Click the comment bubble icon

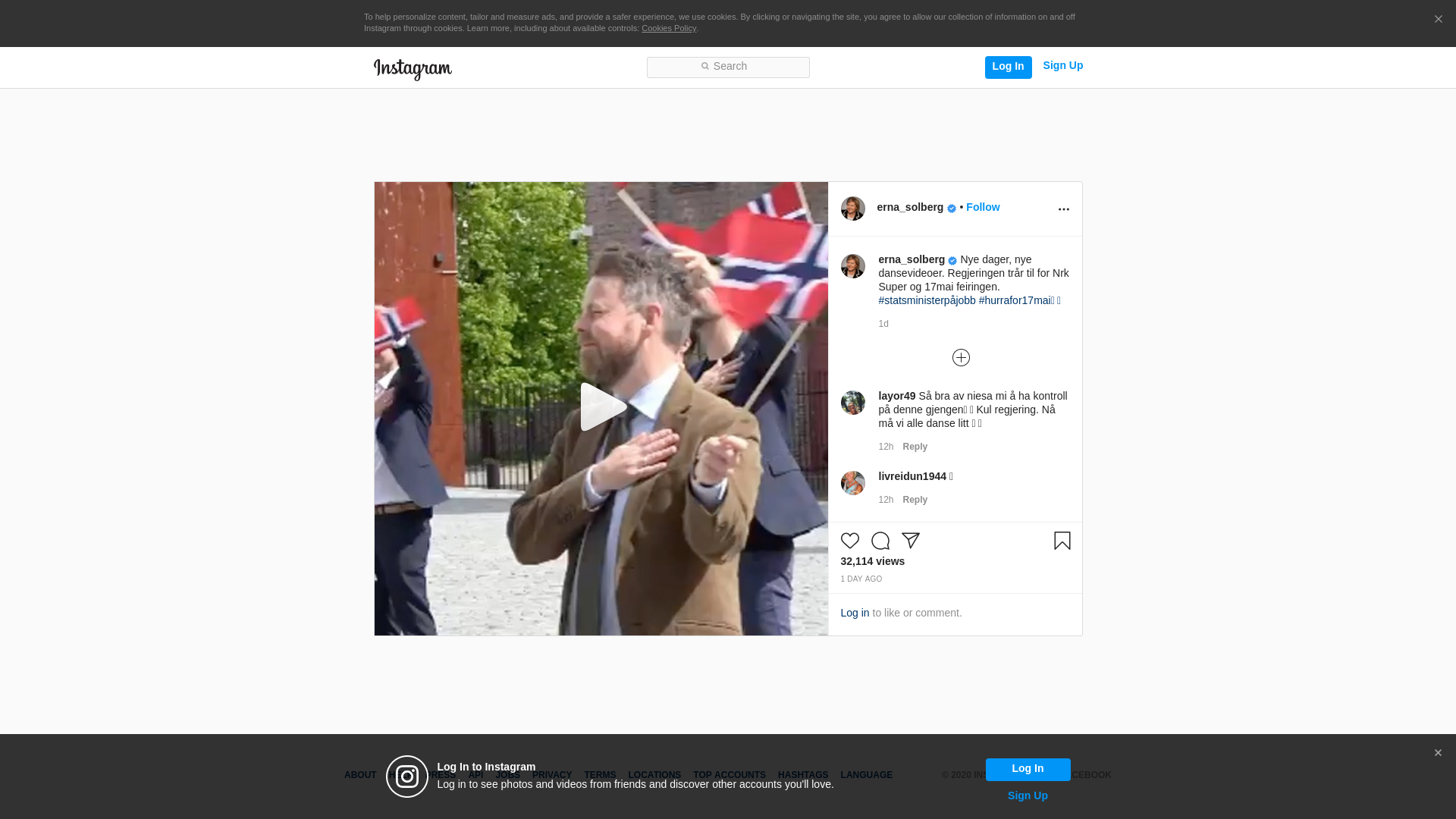pos(880,541)
